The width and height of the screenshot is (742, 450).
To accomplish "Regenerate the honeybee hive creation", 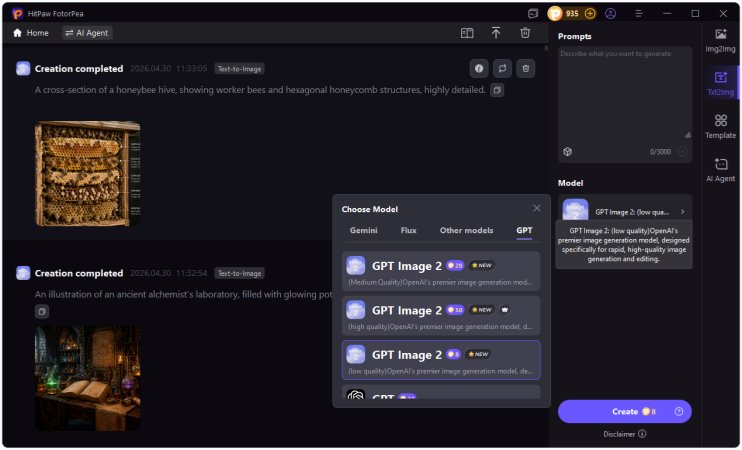I will [502, 69].
